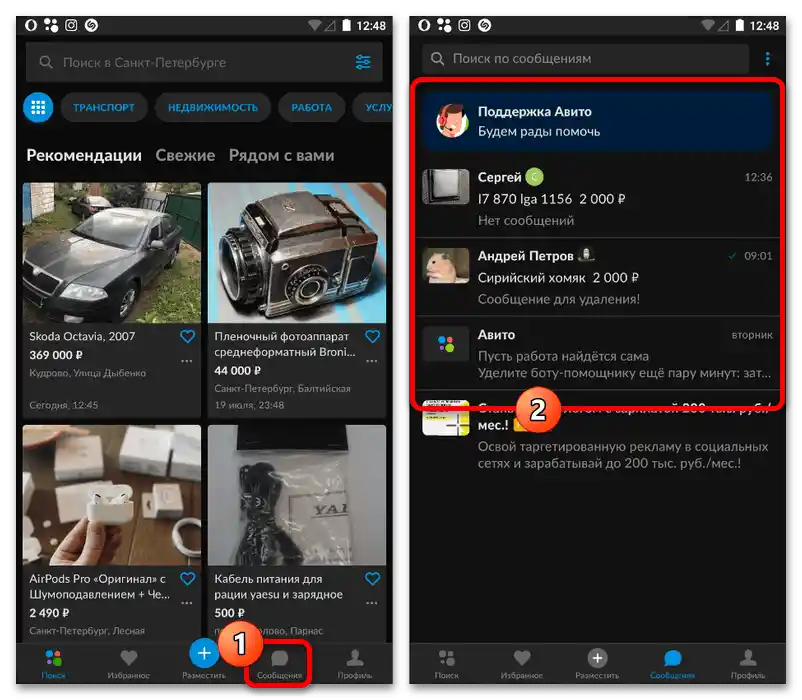Image resolution: width=802 pixels, height=700 pixels.
Task: Open the messages overflow menu (three dots)
Action: (x=767, y=59)
